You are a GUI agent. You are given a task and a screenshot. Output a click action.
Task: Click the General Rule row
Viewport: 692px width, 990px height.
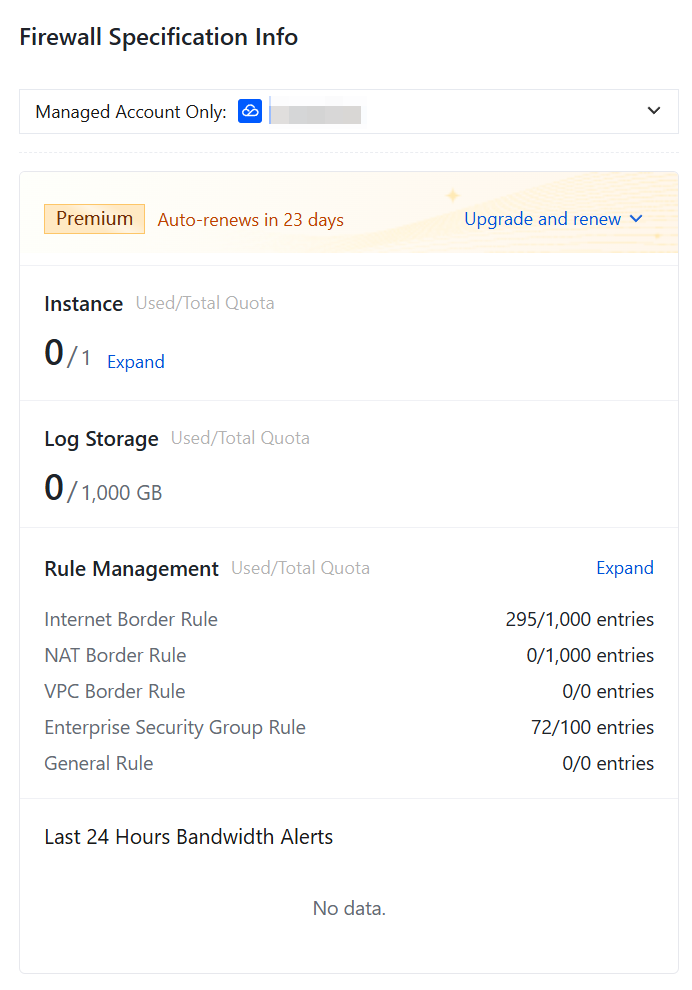(349, 763)
